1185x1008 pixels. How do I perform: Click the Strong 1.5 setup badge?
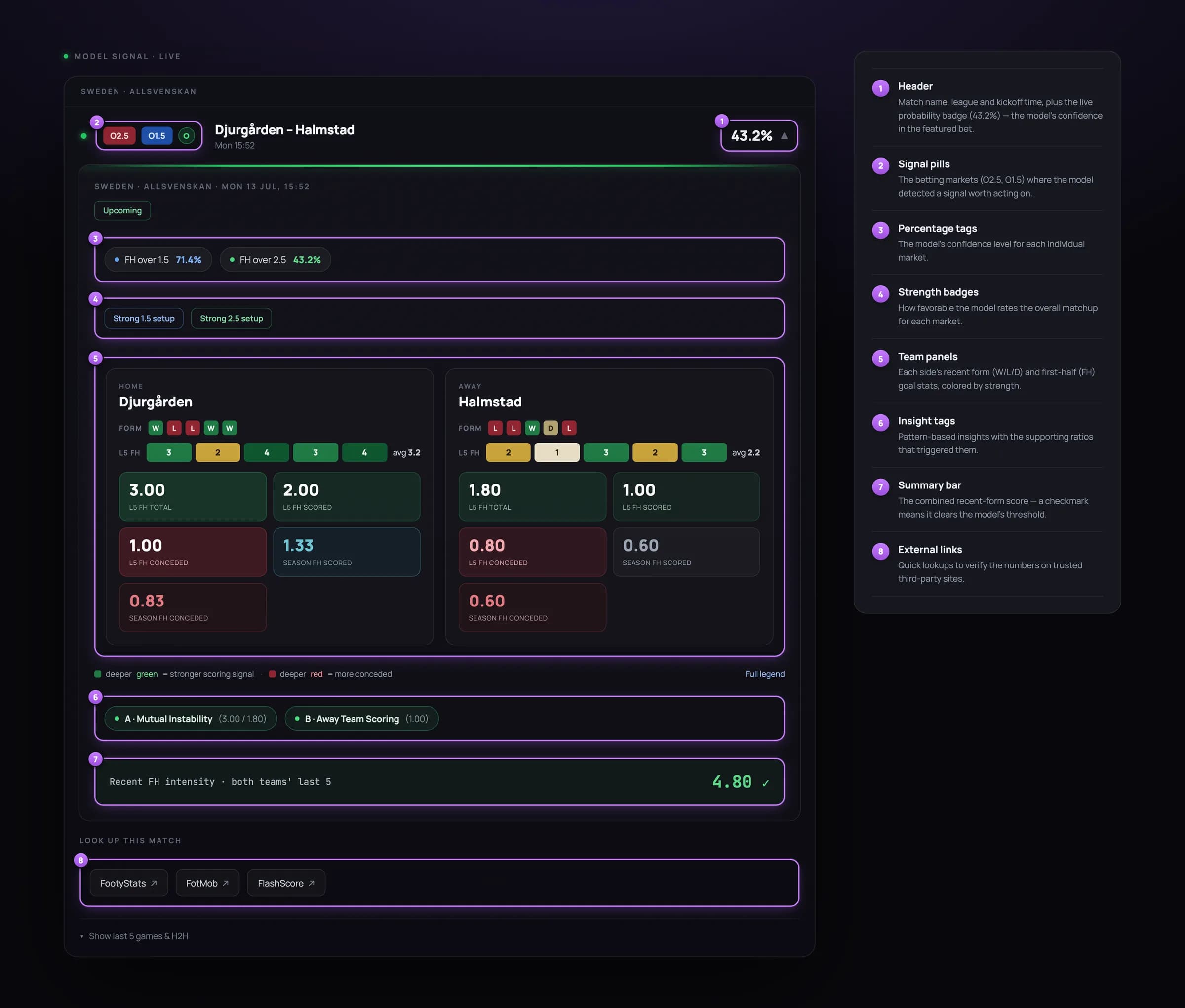tap(144, 318)
